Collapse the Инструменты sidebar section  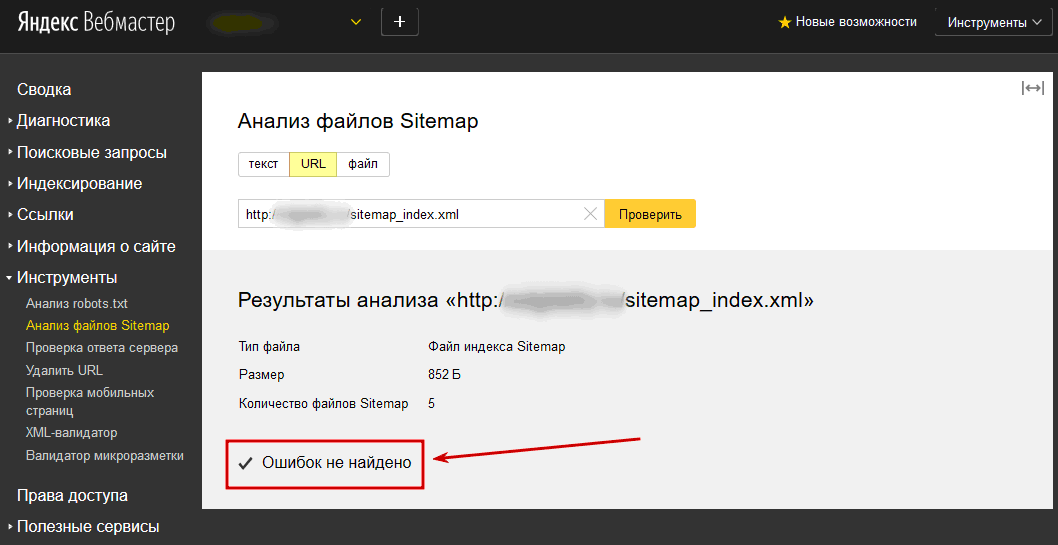pos(67,277)
